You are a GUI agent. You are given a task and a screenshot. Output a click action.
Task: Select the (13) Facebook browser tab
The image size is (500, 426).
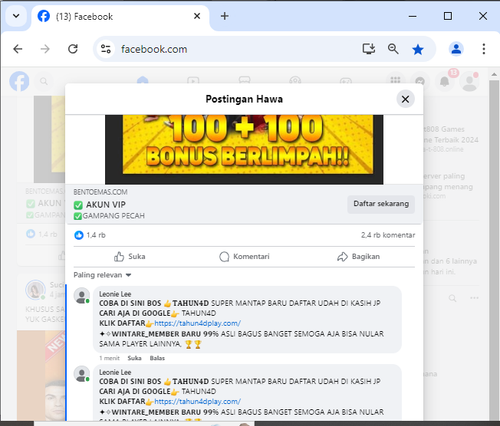120,16
